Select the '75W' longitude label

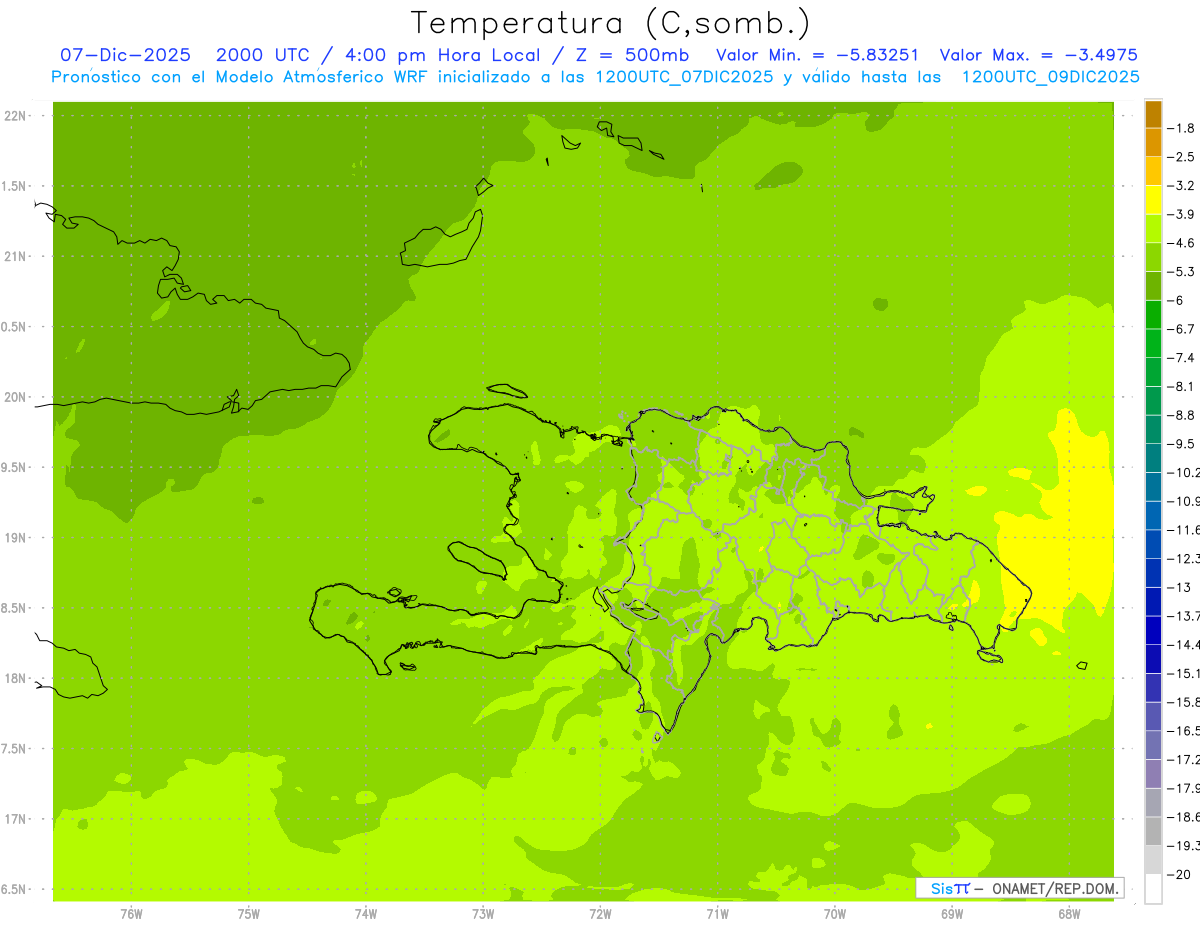point(249,913)
